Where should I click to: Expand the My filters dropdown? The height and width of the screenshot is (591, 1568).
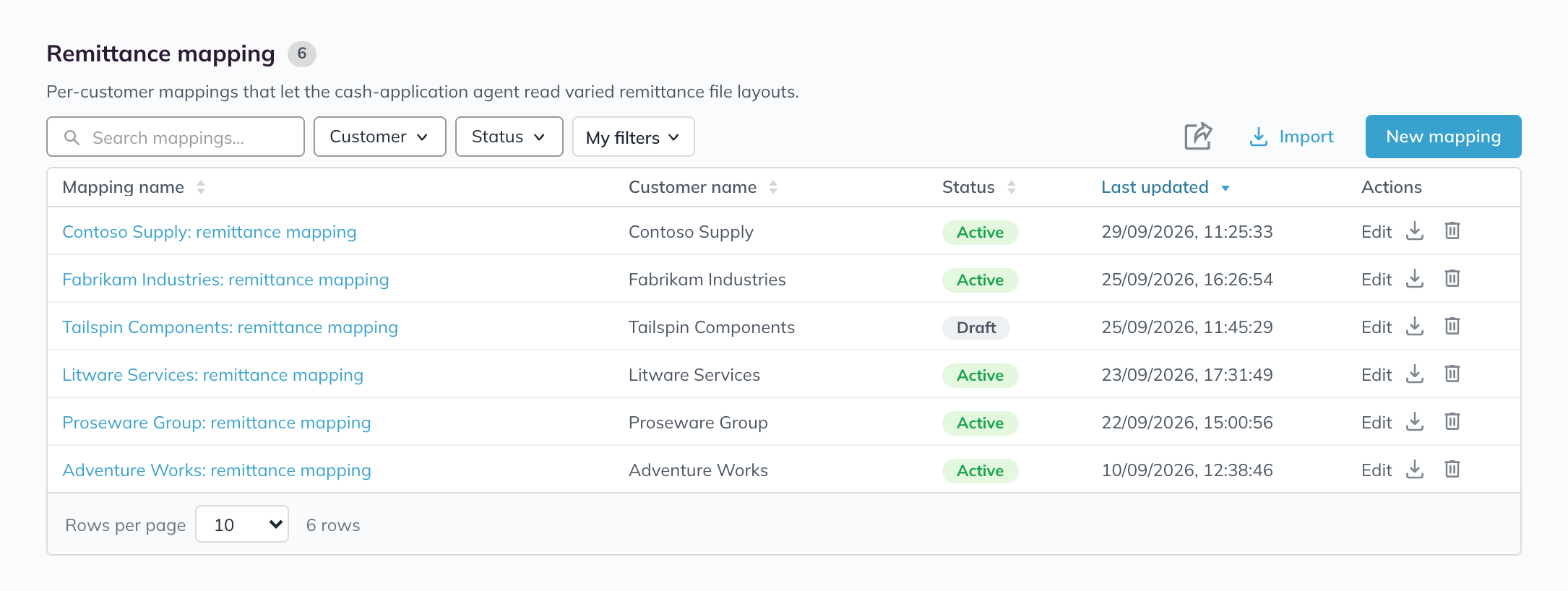pyautogui.click(x=634, y=137)
